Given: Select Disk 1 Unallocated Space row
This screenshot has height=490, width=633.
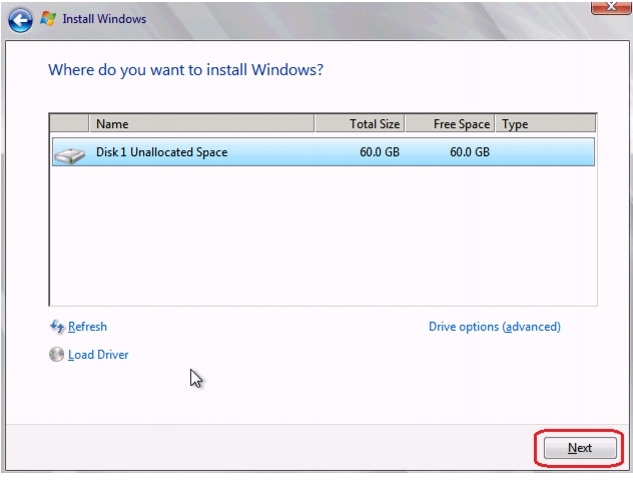Looking at the screenshot, I should [x=323, y=152].
